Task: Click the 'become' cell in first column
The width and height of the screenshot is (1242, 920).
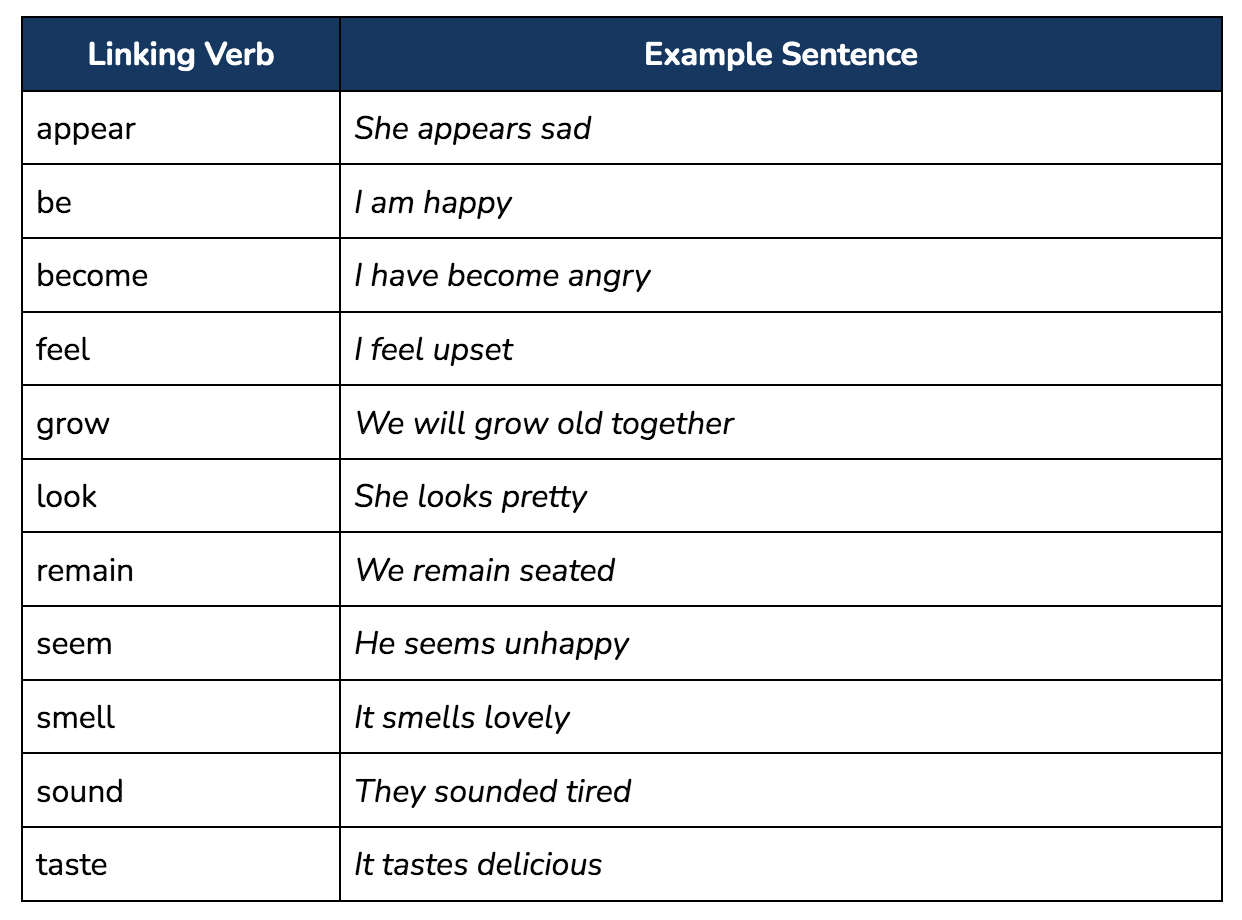Action: (181, 275)
